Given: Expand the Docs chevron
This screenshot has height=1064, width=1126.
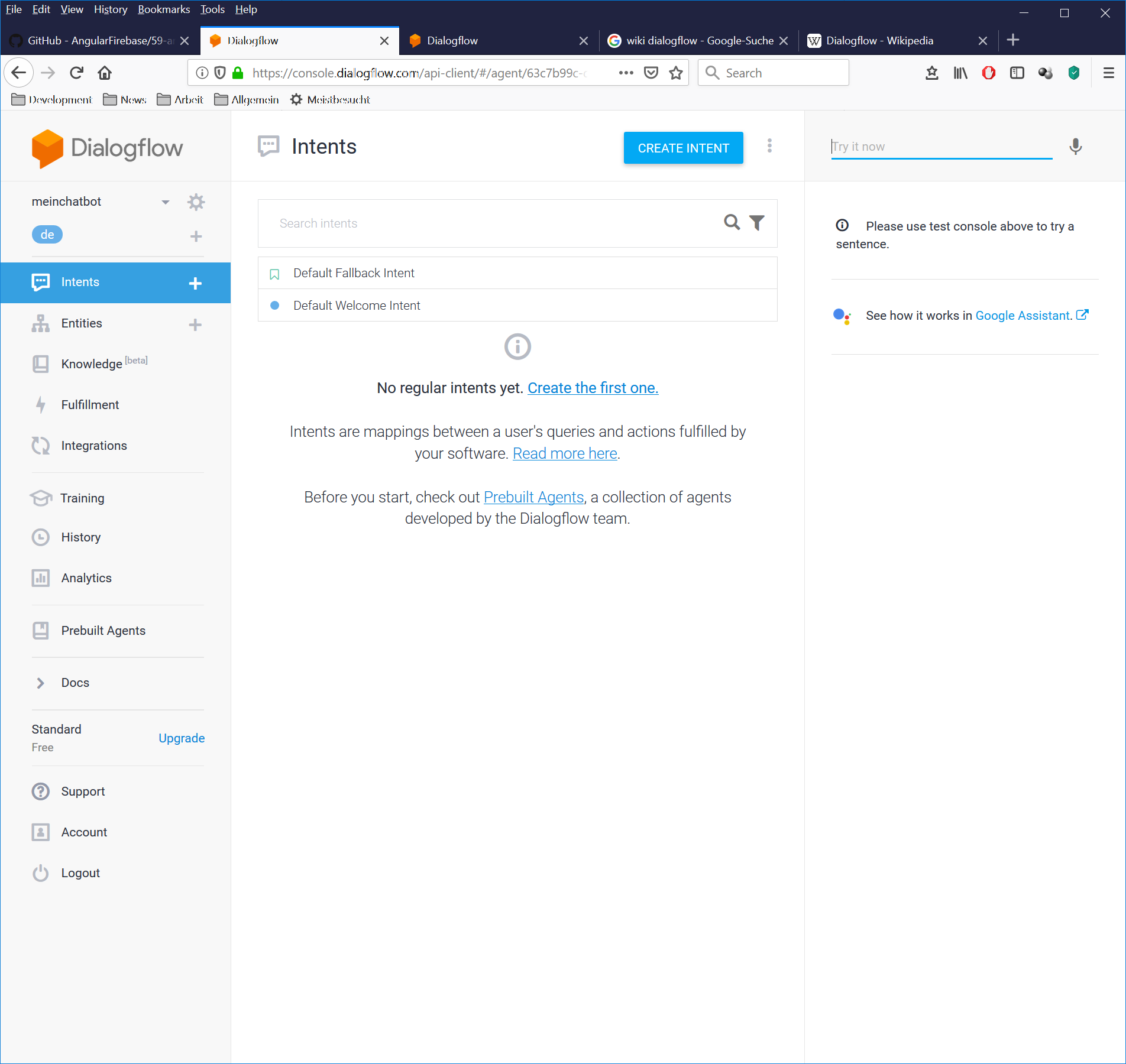Looking at the screenshot, I should click(x=40, y=683).
